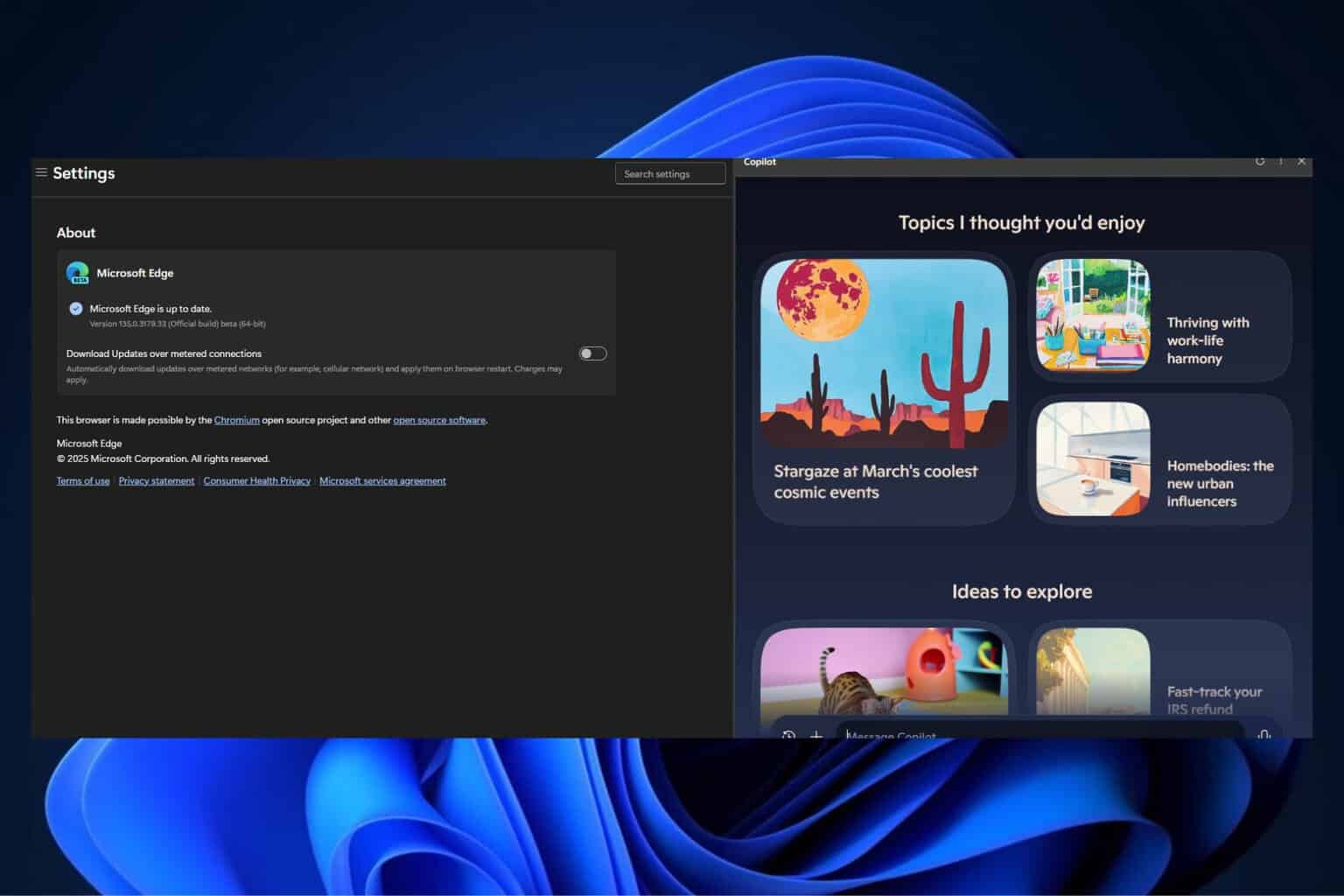Viewport: 1344px width, 896px height.
Task: Click the up-to-date checkmark icon
Action: 76,308
